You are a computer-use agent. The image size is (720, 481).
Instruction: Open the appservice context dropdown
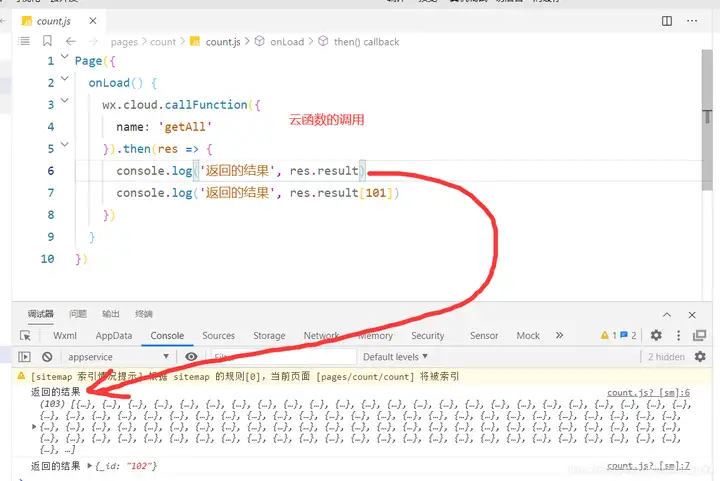point(118,357)
